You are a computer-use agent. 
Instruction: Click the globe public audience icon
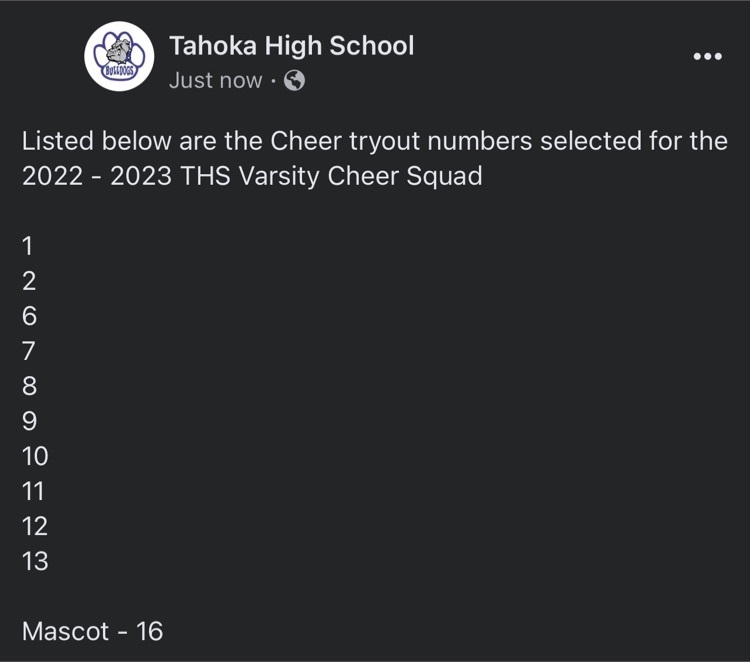point(294,80)
